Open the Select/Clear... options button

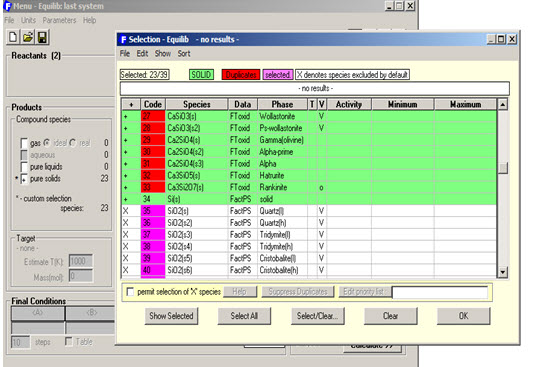coord(318,316)
